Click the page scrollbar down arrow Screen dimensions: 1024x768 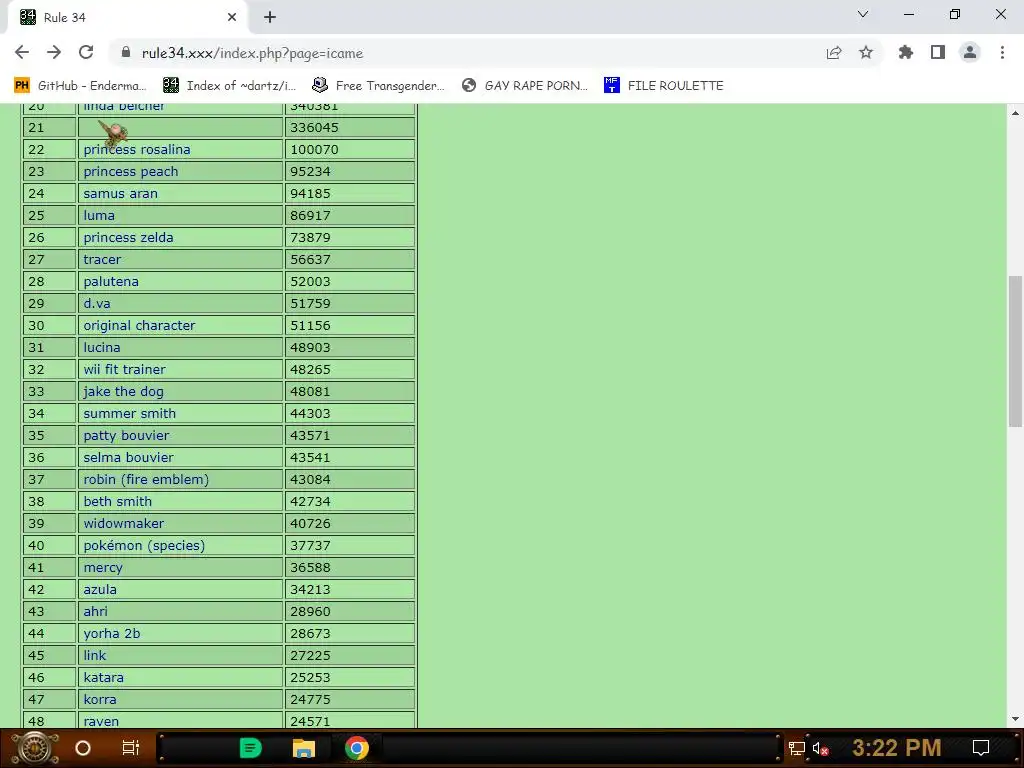click(1015, 719)
